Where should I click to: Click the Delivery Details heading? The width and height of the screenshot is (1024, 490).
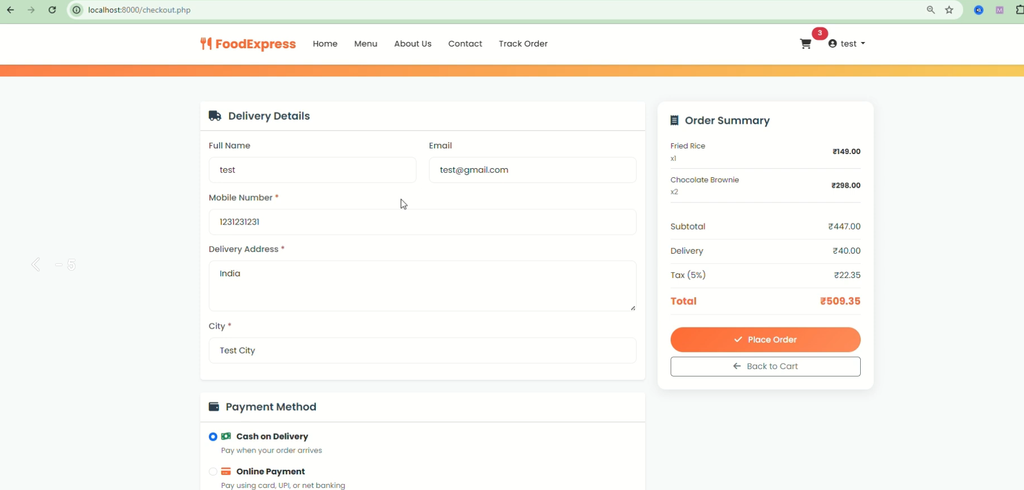click(x=269, y=116)
